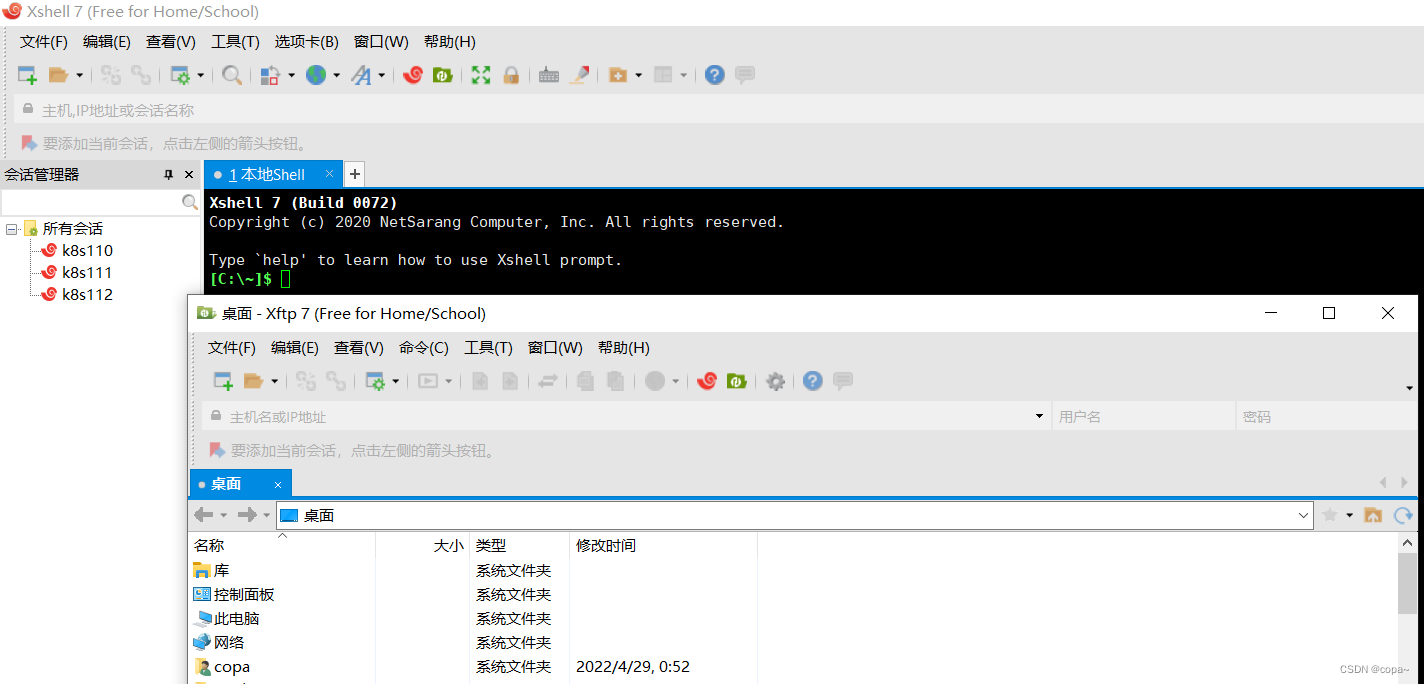The width and height of the screenshot is (1424, 684).
Task: Open the Xftp home directory icon
Action: (x=1373, y=514)
